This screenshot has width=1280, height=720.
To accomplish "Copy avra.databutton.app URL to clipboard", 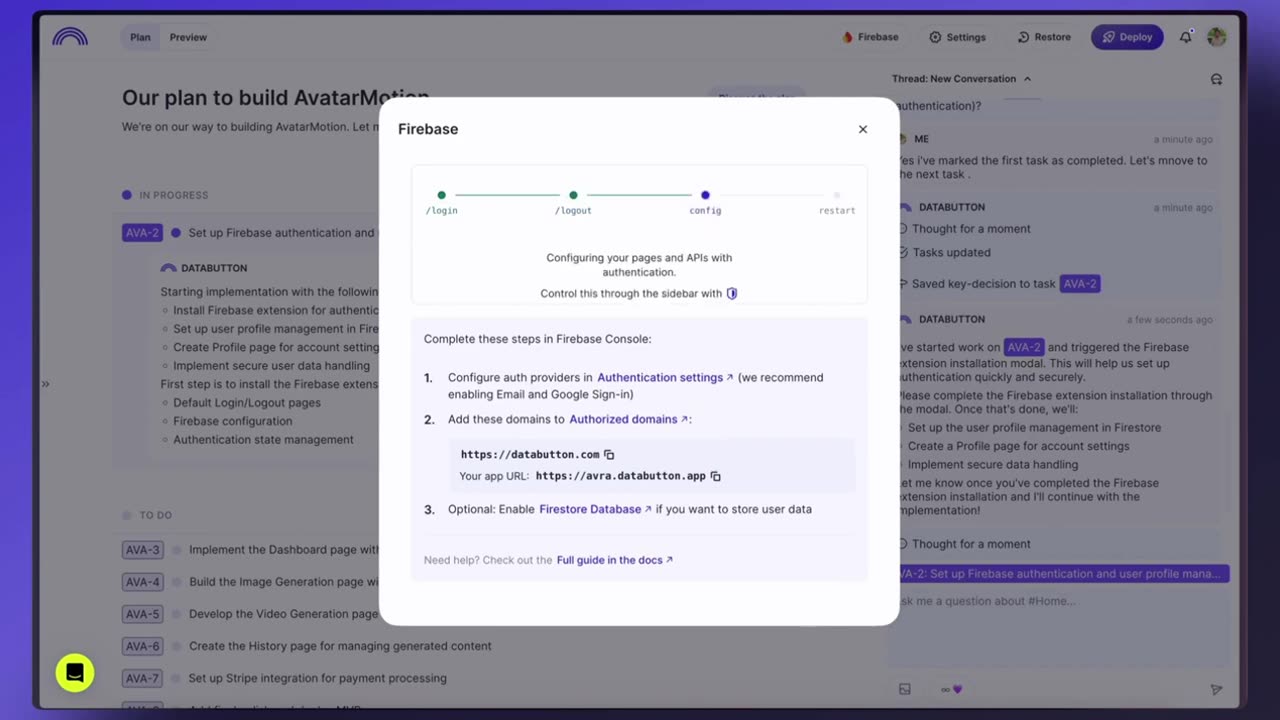I will (x=715, y=476).
